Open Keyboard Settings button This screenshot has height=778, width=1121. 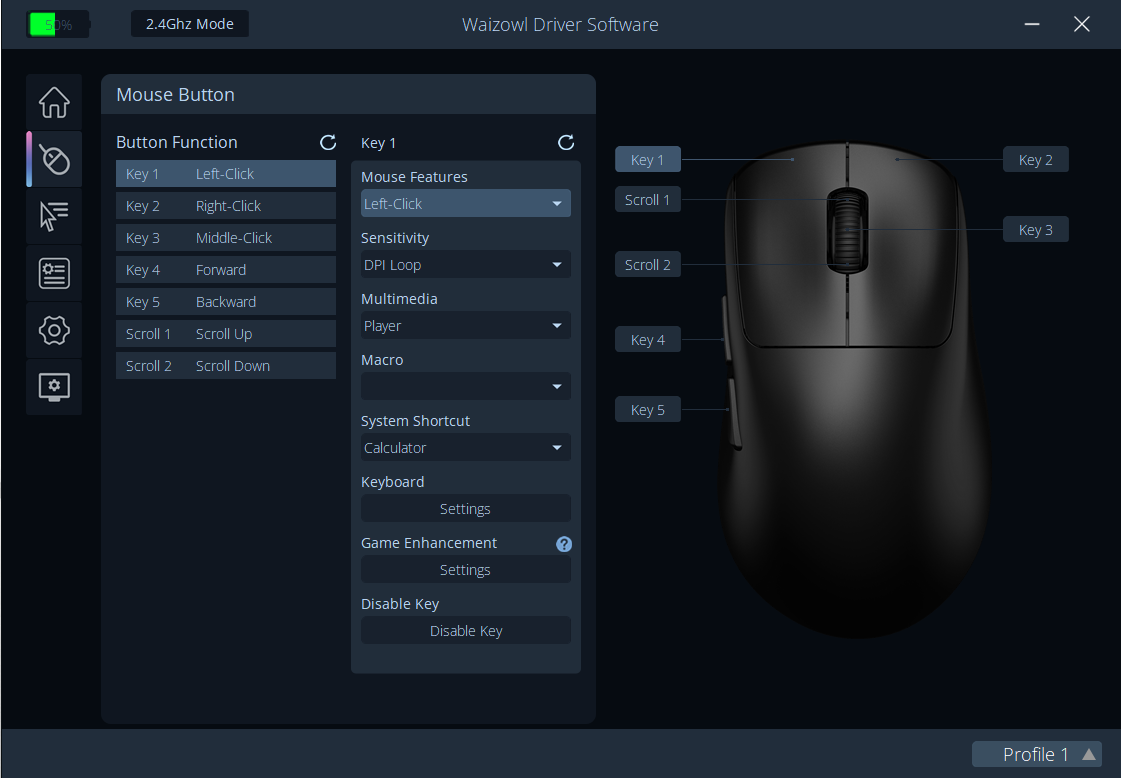tap(465, 508)
